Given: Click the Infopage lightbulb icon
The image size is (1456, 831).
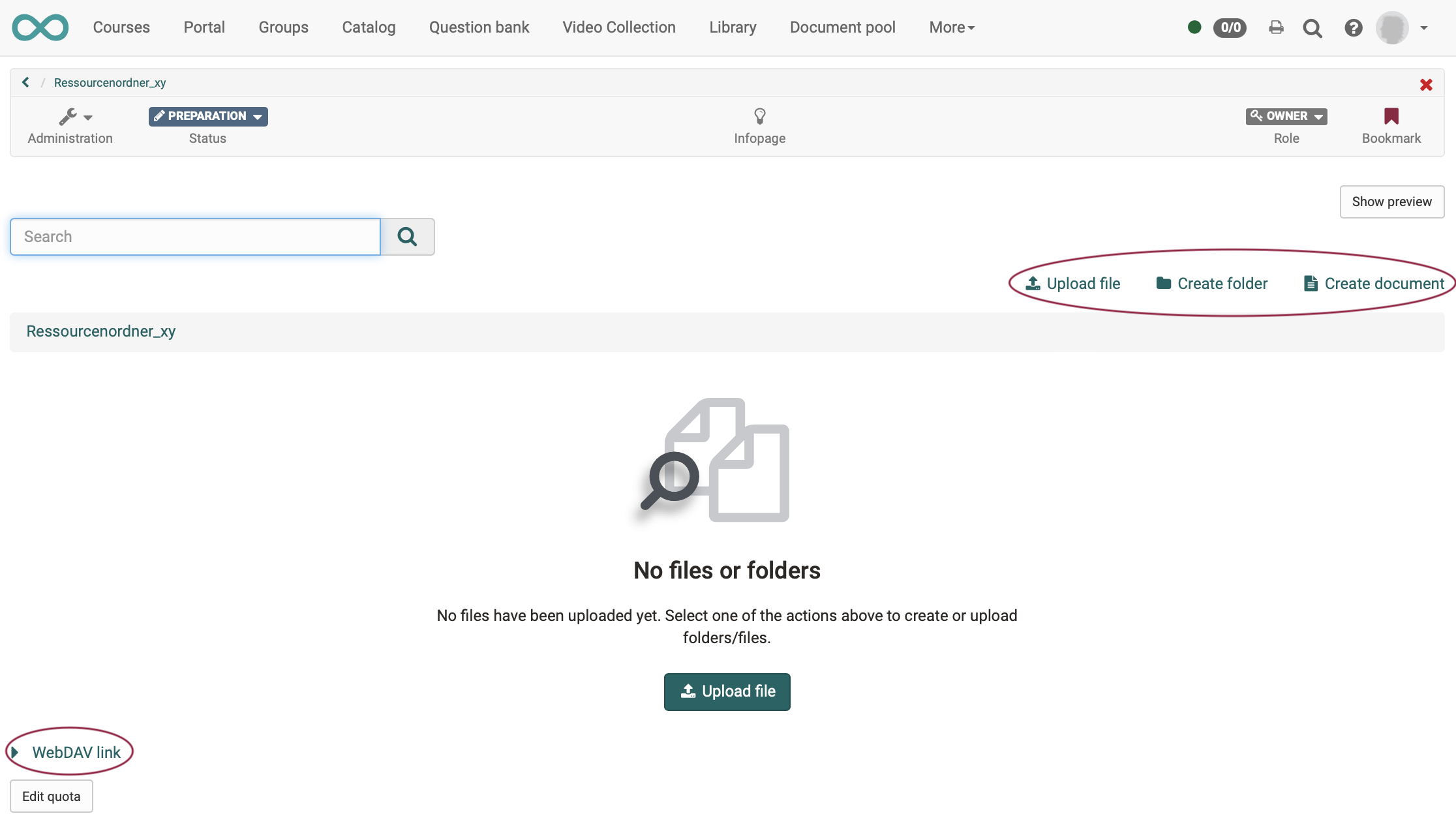Looking at the screenshot, I should [759, 116].
